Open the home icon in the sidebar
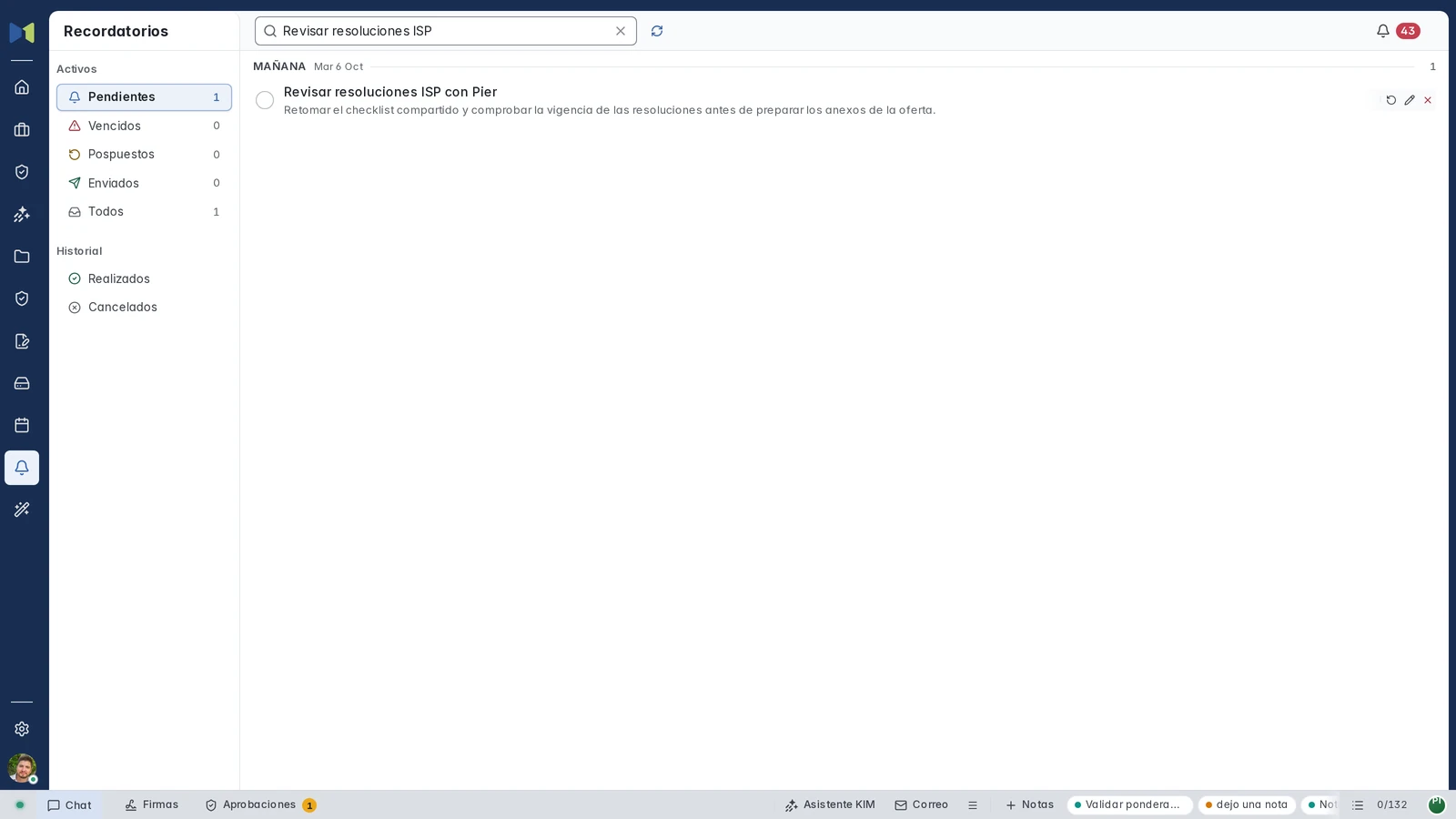The image size is (1456, 819). pyautogui.click(x=22, y=87)
